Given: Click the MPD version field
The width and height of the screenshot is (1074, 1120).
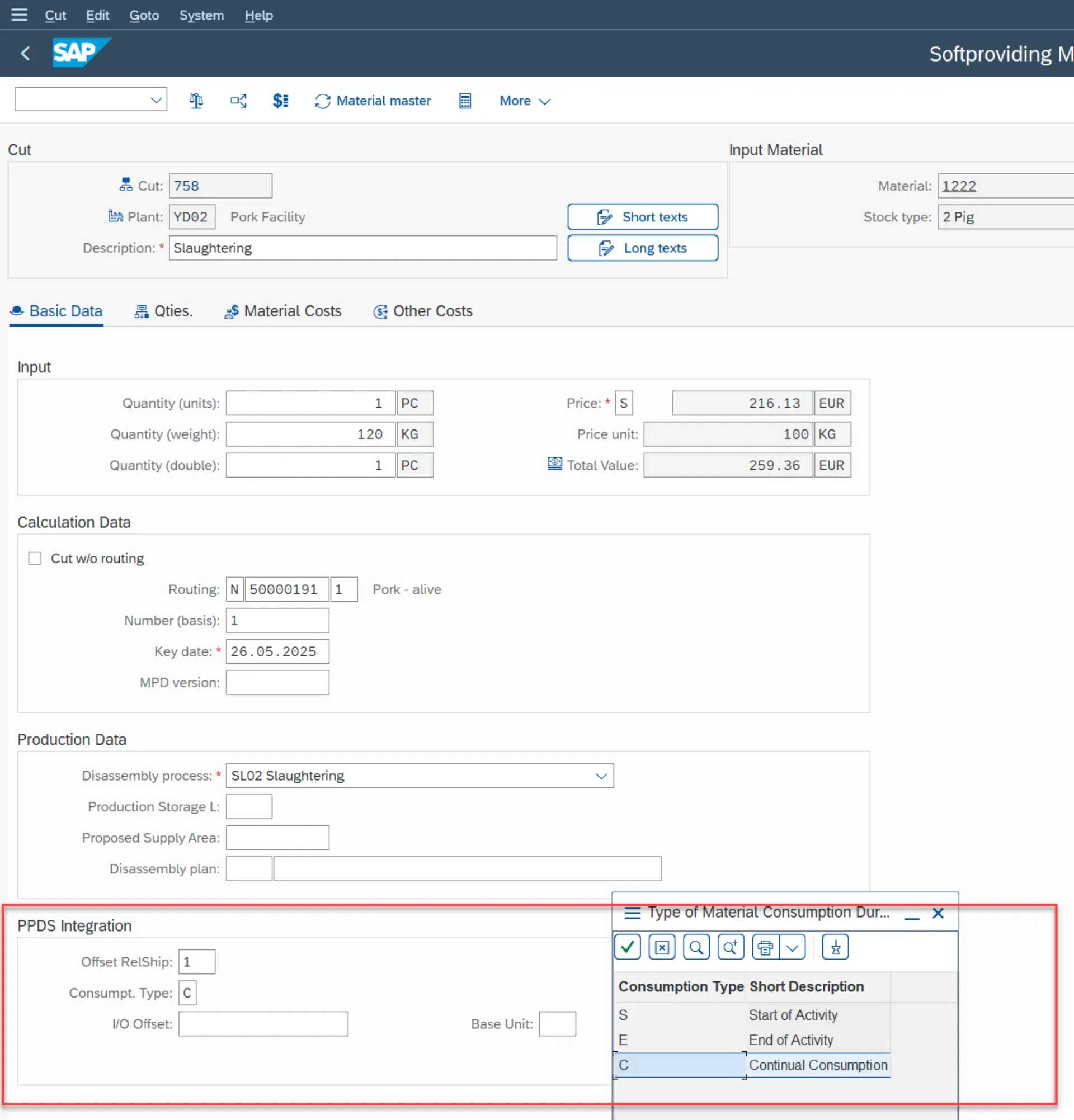Looking at the screenshot, I should pos(277,682).
